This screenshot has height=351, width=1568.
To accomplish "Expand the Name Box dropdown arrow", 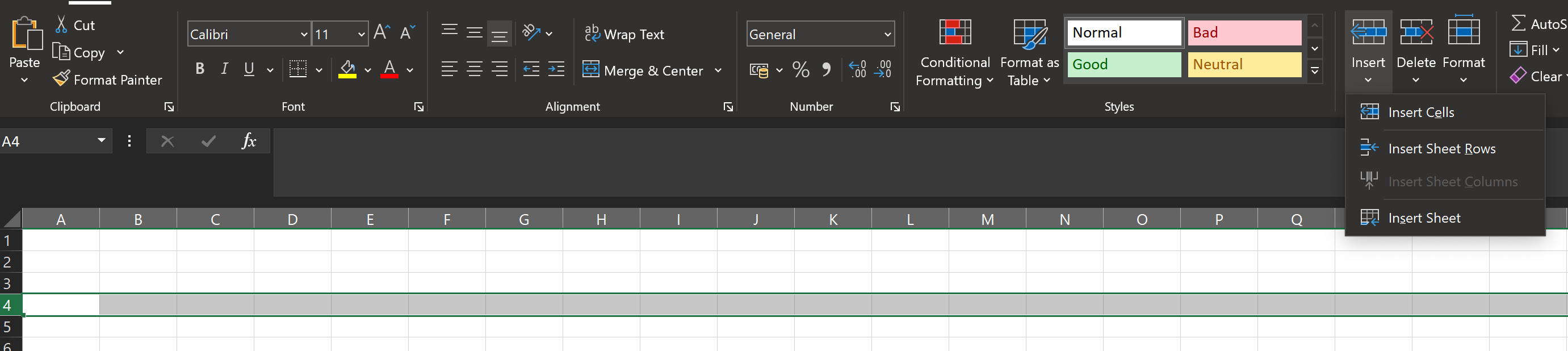I will pyautogui.click(x=102, y=141).
